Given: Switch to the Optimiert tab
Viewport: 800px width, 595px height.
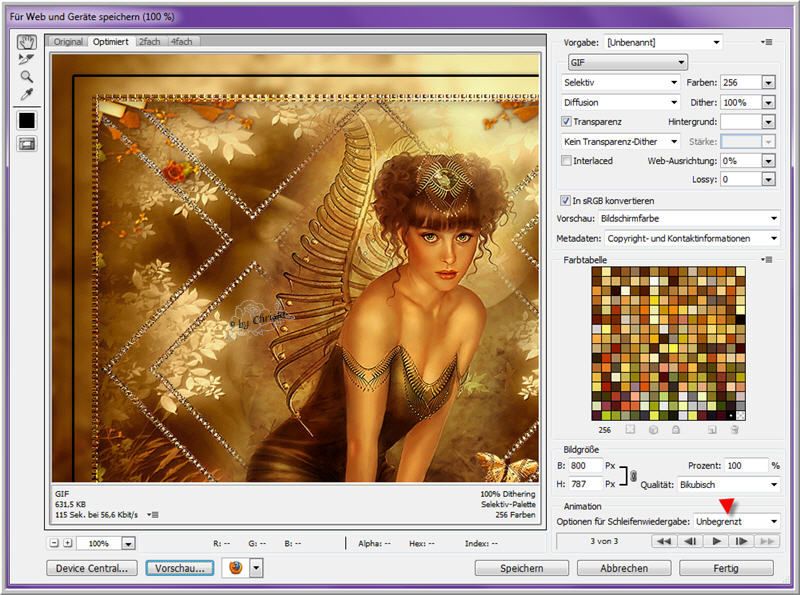Looking at the screenshot, I should 111,41.
